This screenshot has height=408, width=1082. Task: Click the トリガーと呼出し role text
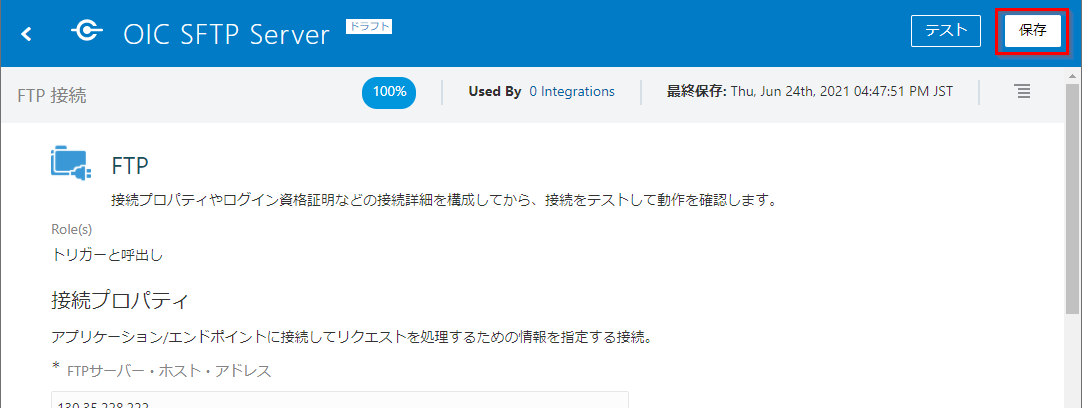107,254
